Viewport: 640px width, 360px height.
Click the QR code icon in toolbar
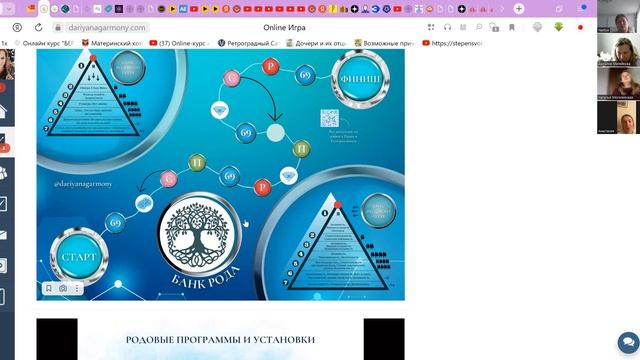431,27
